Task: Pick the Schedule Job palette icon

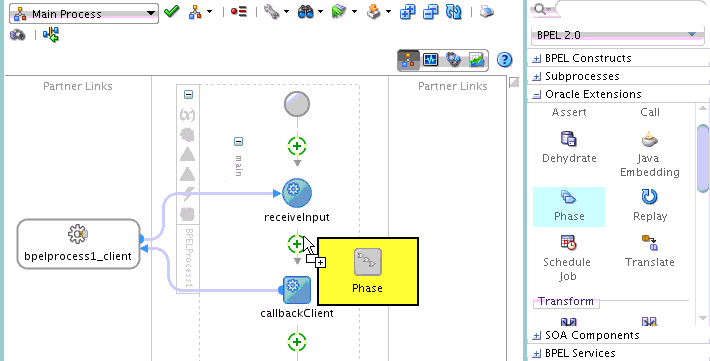Action: pos(569,243)
